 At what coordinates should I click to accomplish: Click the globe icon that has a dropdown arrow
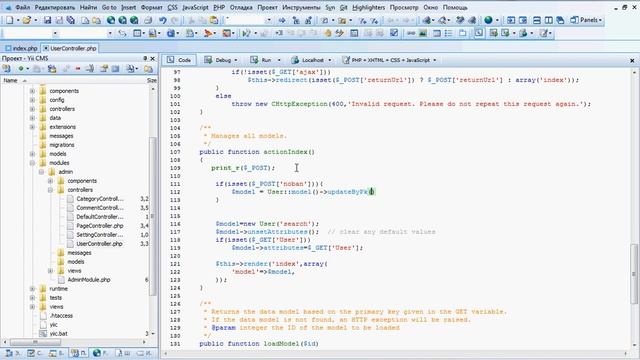click(488, 20)
